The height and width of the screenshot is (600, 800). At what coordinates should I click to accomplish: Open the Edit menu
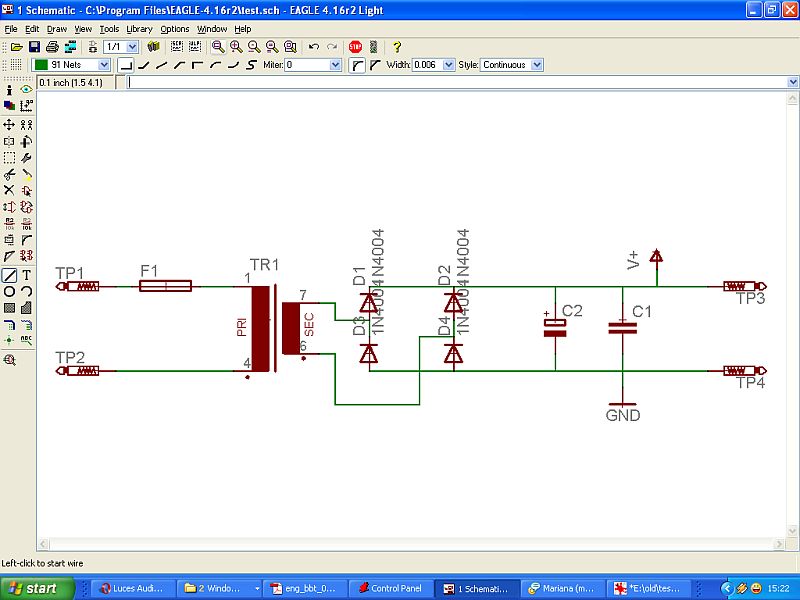tap(32, 29)
